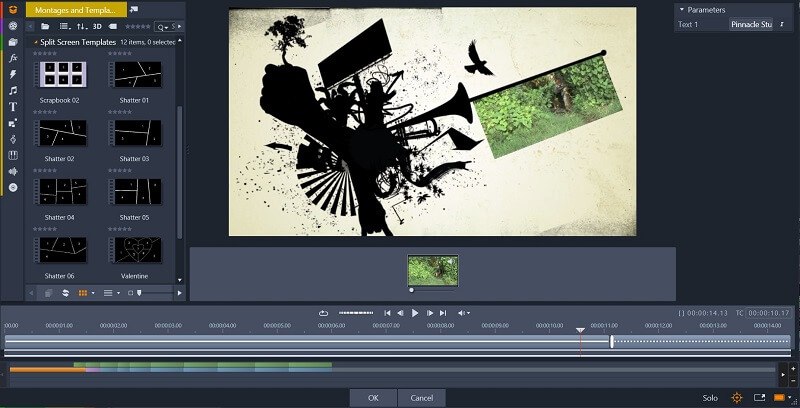Viewport: 800px width, 408px height.
Task: Open the search options dropdown
Action: [163, 27]
